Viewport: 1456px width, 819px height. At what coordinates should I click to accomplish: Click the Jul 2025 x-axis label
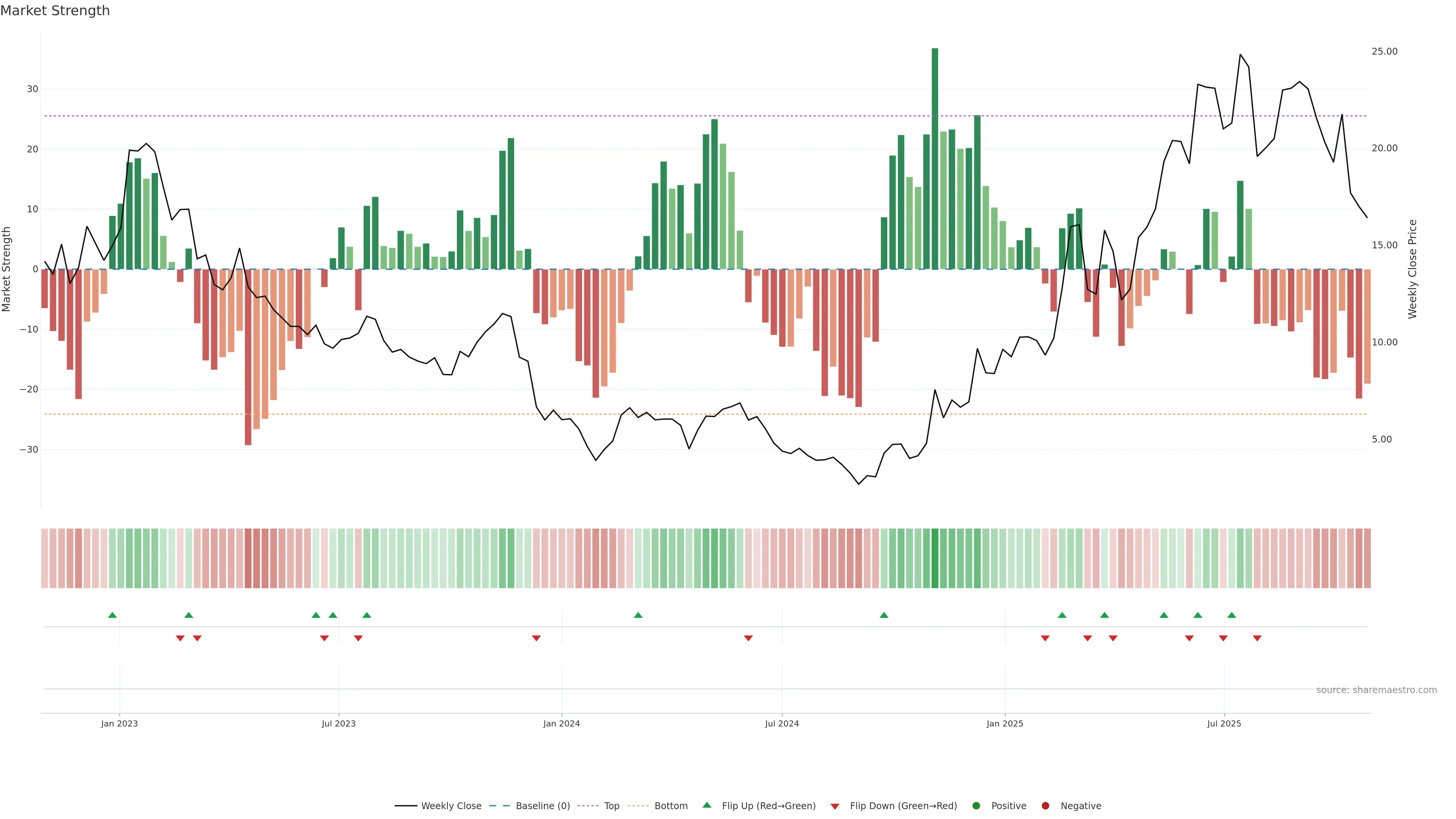1224,723
